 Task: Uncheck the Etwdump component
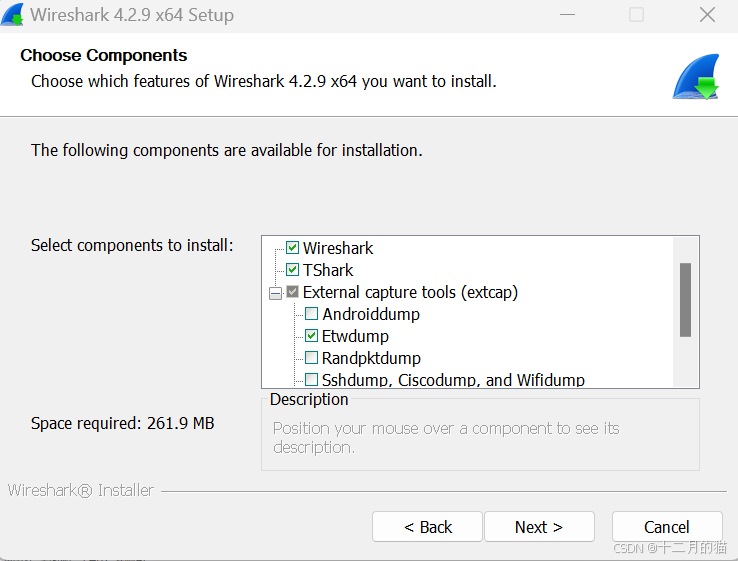coord(311,336)
